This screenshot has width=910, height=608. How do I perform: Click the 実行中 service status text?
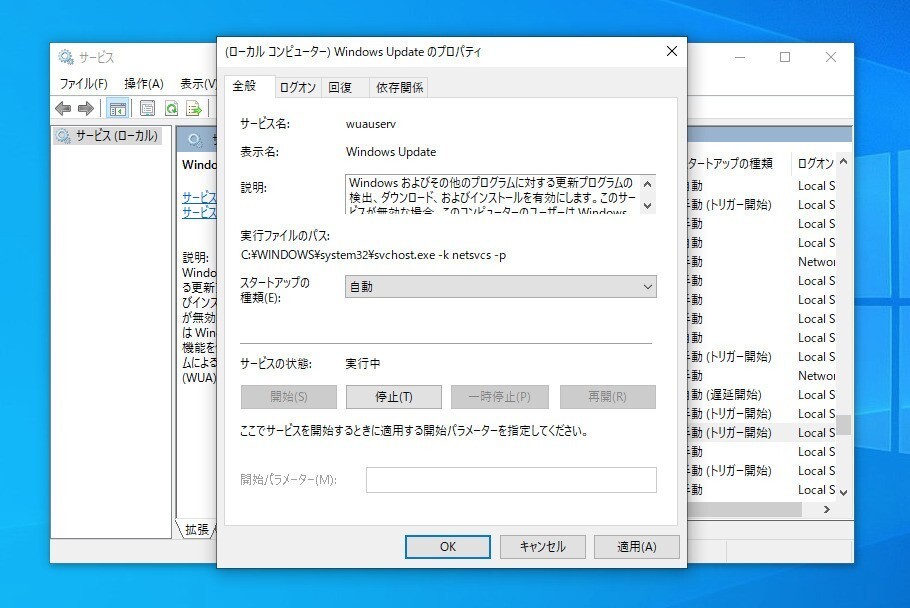(363, 364)
